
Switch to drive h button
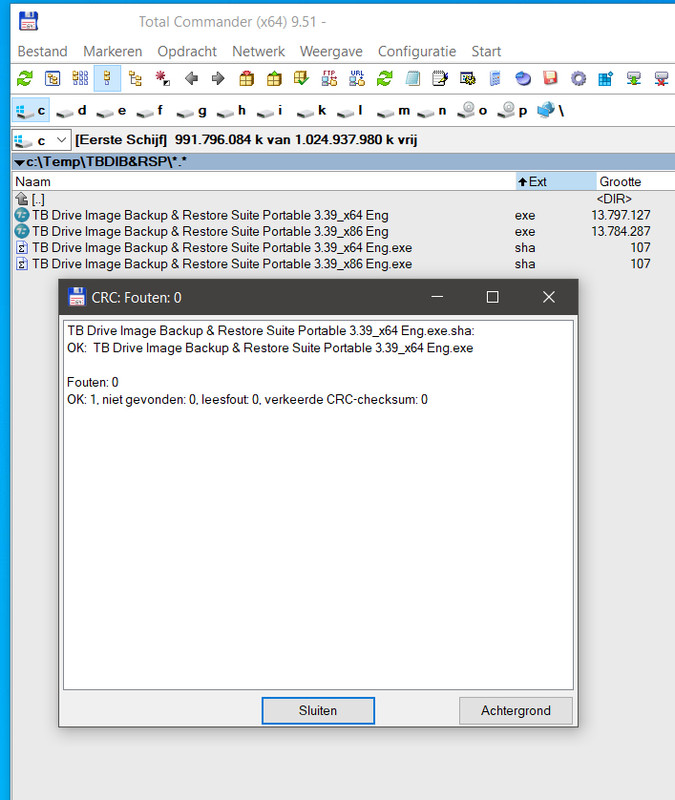[231, 110]
